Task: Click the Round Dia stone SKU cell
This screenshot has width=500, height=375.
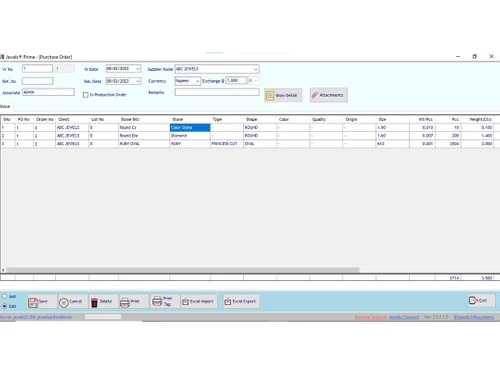Action: [144, 136]
